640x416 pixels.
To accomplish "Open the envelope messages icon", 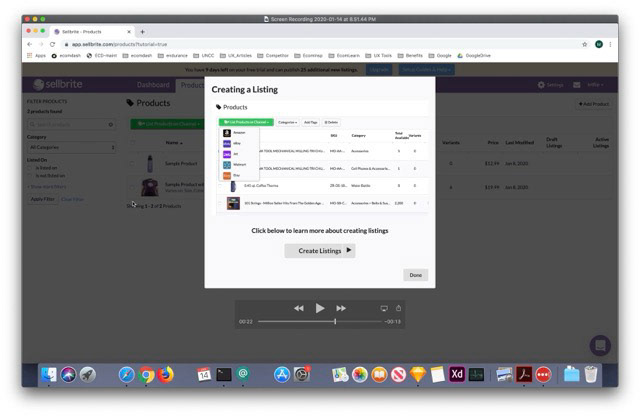I will point(577,85).
